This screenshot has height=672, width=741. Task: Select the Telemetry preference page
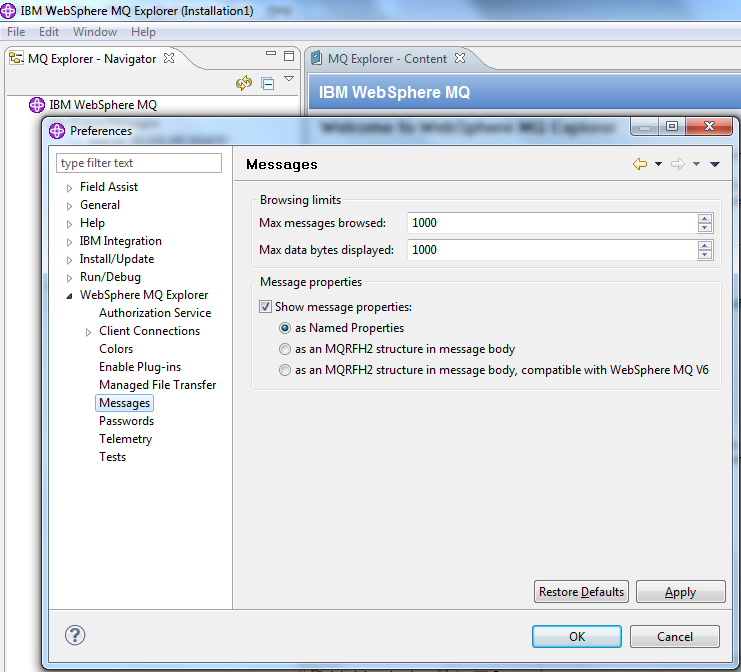point(126,439)
